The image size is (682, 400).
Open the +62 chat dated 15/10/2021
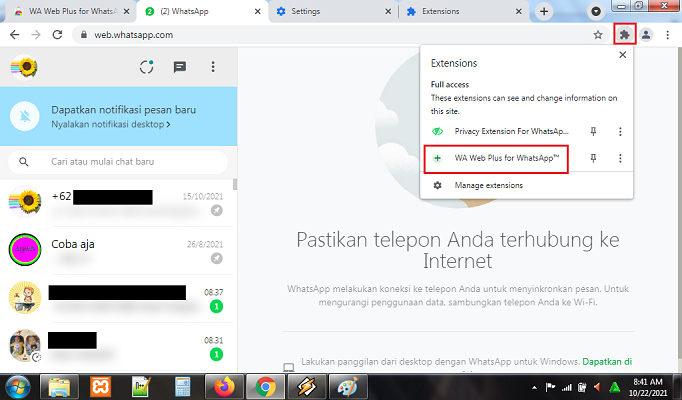click(117, 203)
